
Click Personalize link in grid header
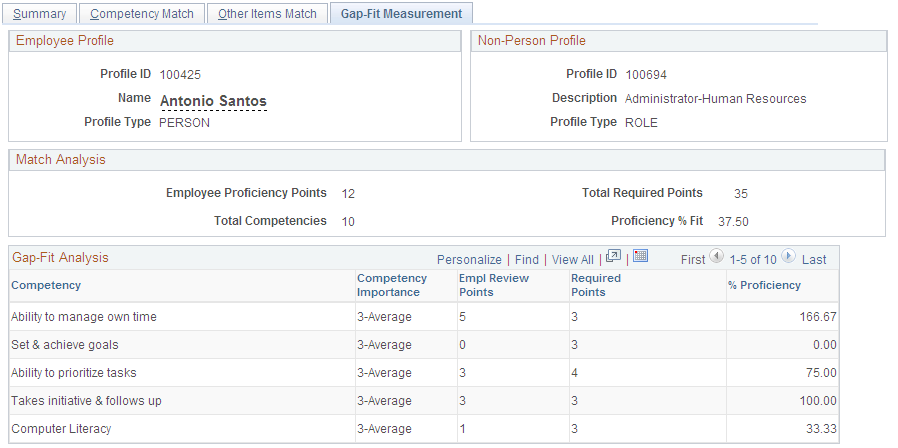(469, 260)
